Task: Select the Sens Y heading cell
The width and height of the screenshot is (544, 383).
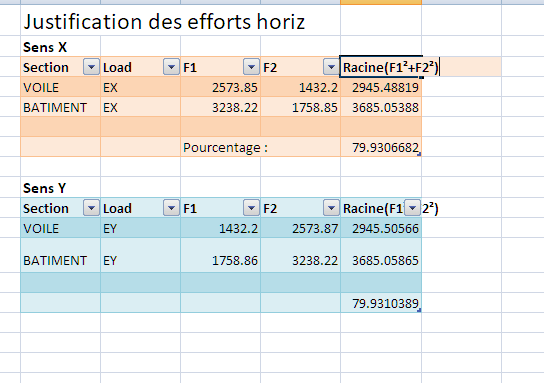Action: click(x=60, y=188)
